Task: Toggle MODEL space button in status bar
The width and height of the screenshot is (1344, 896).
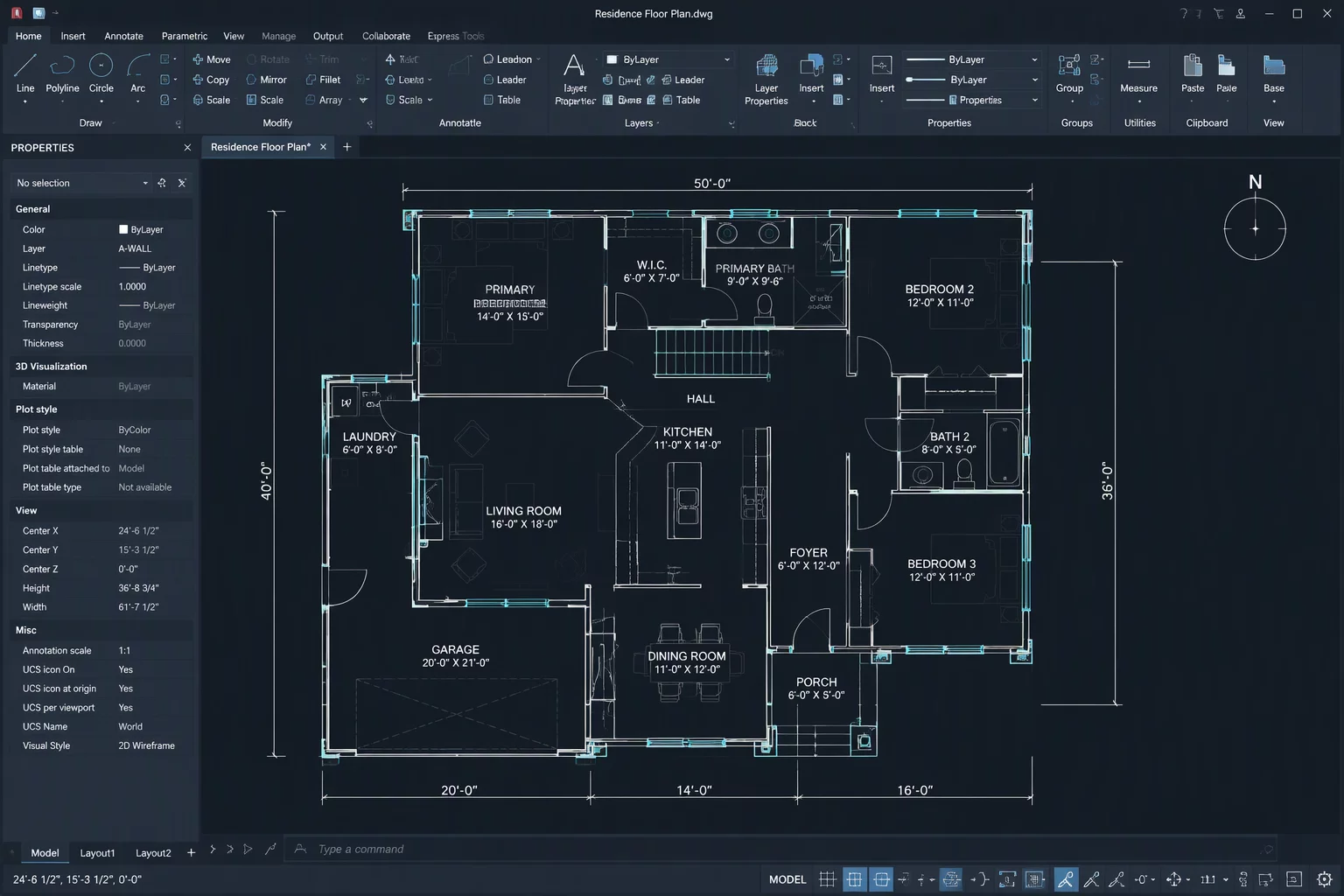Action: pos(787,879)
